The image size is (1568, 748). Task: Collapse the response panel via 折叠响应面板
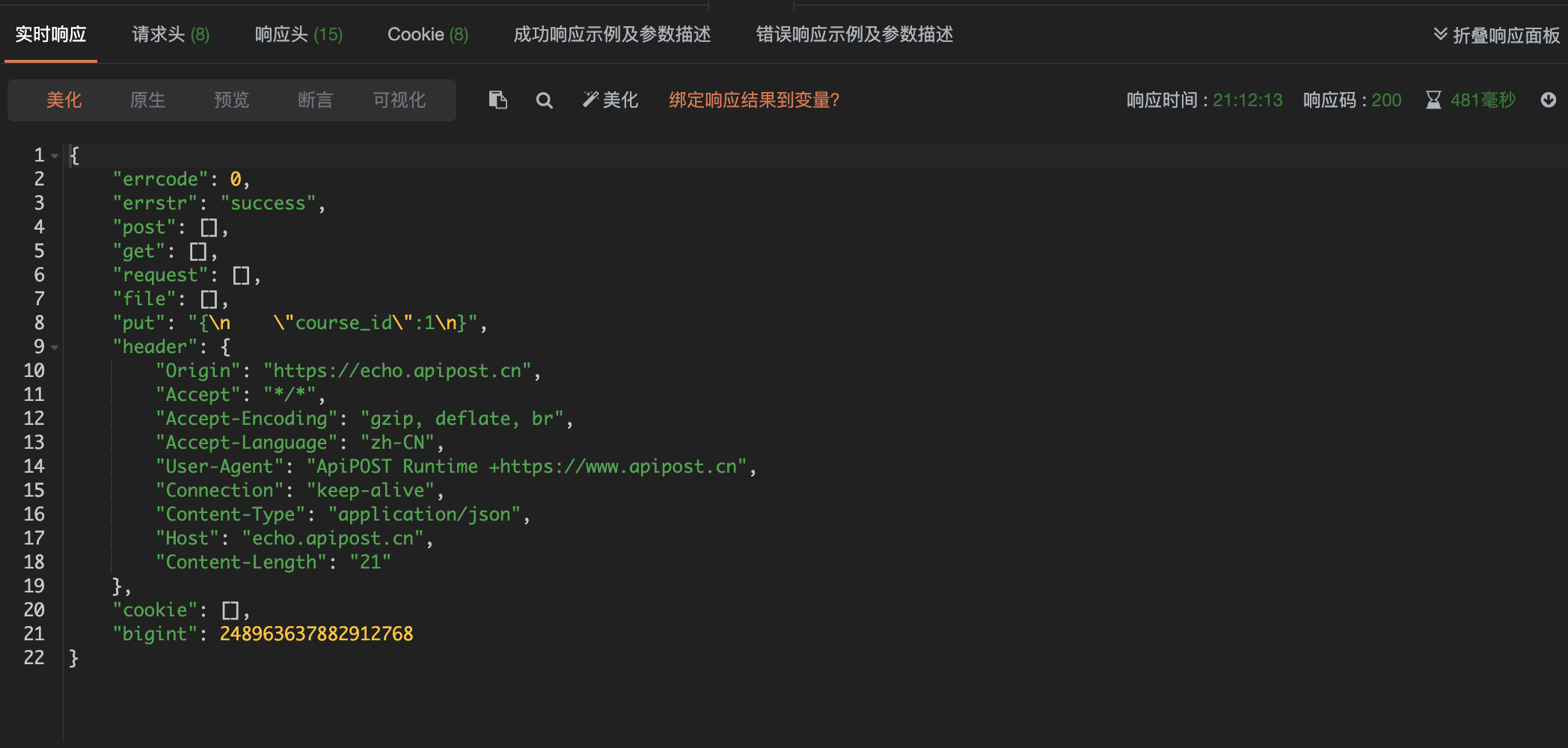tap(1496, 35)
